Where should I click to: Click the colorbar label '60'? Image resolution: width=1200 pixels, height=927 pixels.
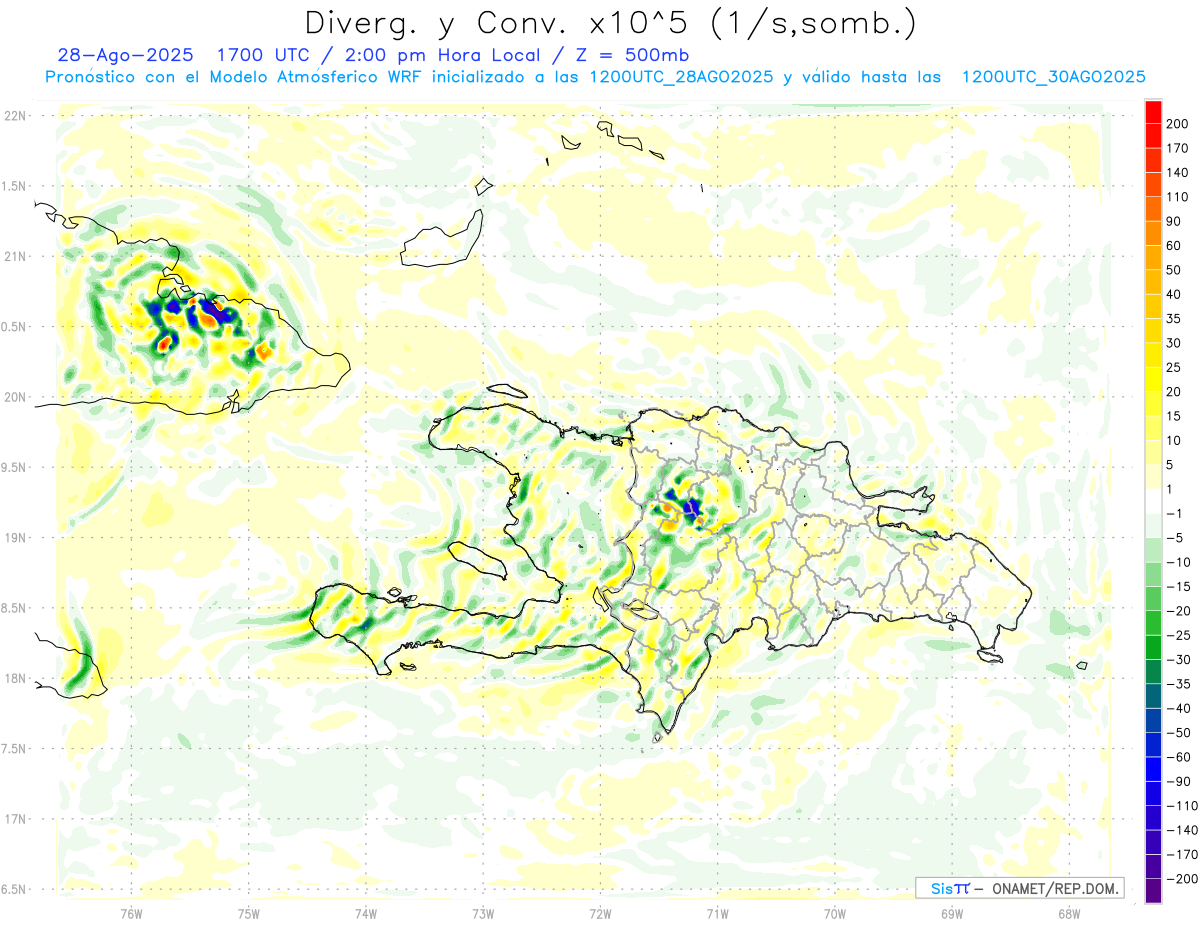[1174, 246]
